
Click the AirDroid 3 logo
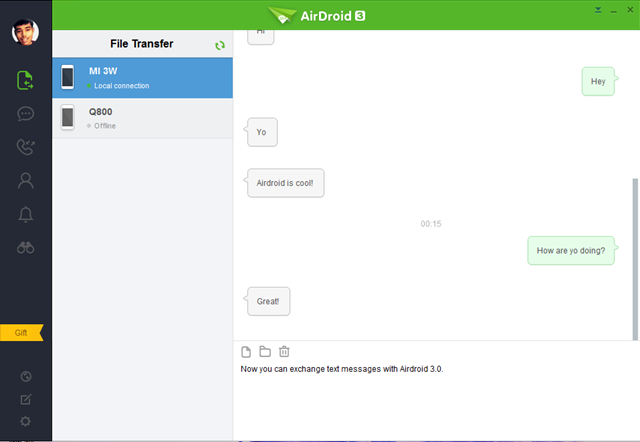click(x=317, y=16)
